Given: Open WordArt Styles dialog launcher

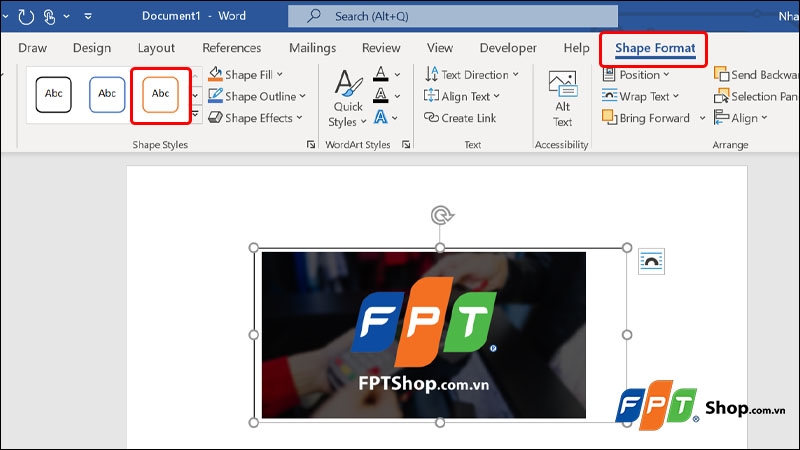Looking at the screenshot, I should coord(406,144).
